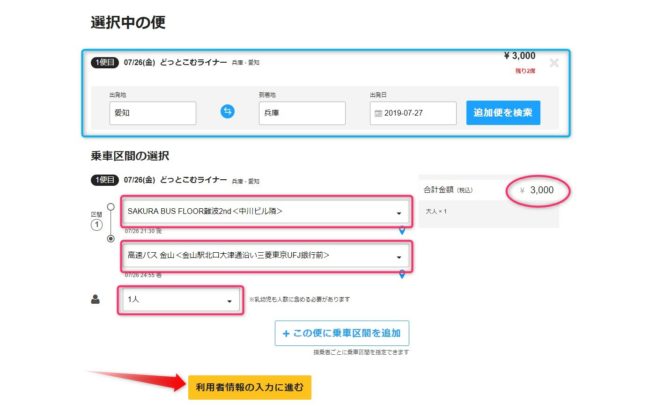Proceed with 利用者情報の入力に進む button

pyautogui.click(x=248, y=386)
